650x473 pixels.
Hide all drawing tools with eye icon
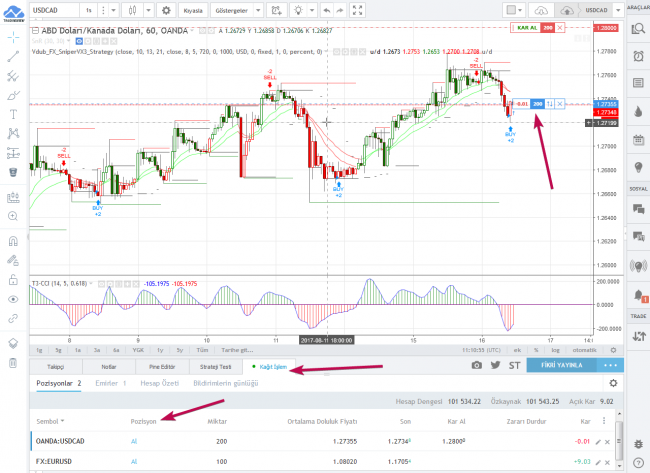(x=13, y=299)
